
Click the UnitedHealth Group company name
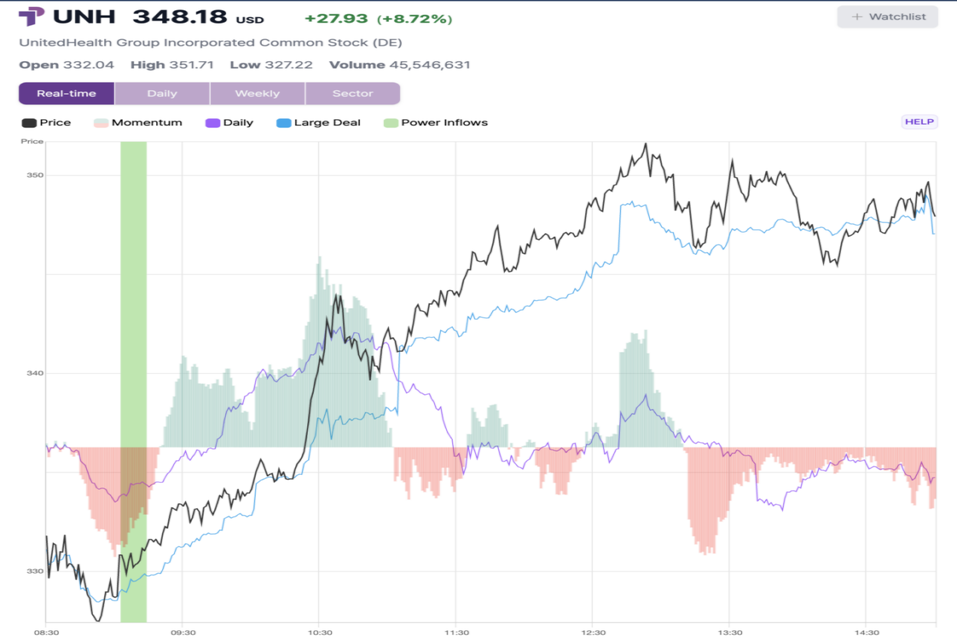(x=210, y=43)
